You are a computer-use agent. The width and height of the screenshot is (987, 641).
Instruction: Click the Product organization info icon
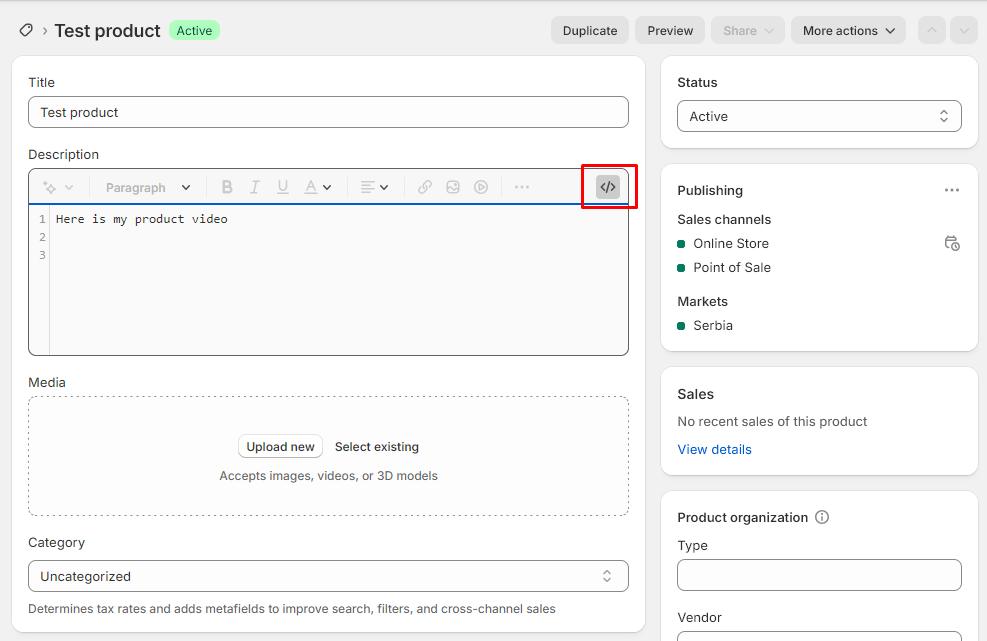[x=821, y=517]
